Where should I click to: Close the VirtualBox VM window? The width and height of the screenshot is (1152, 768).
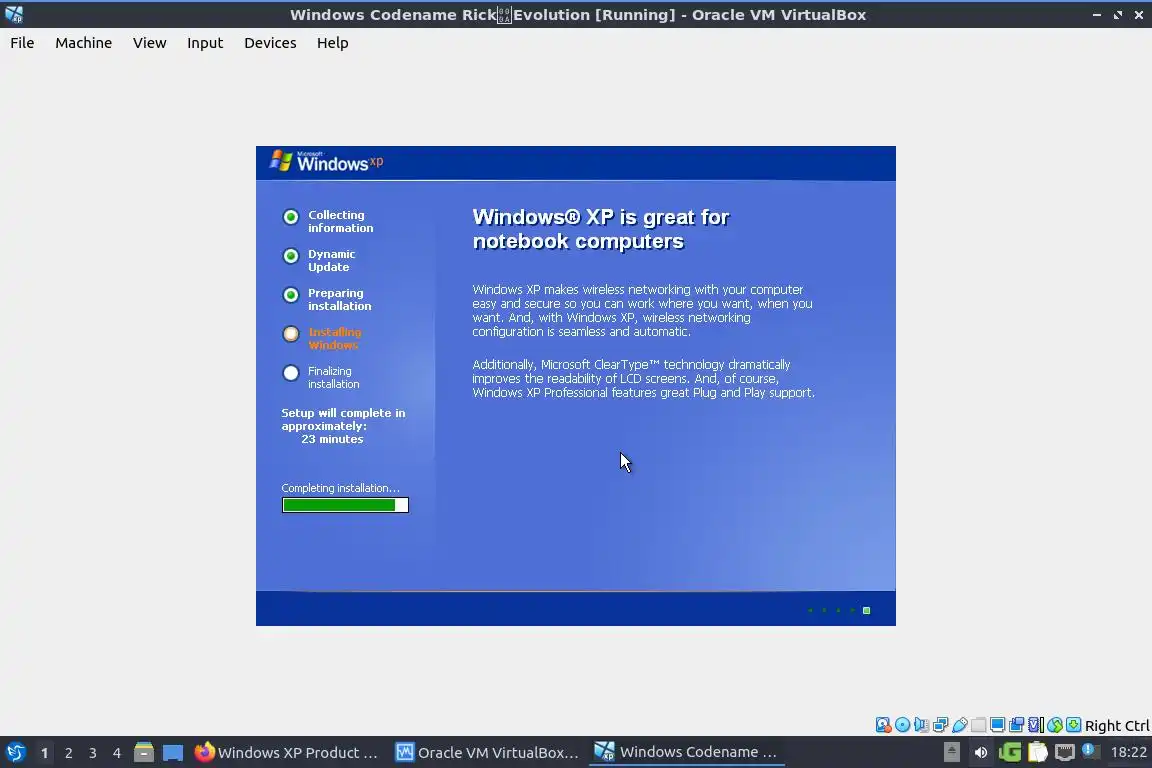click(1139, 15)
